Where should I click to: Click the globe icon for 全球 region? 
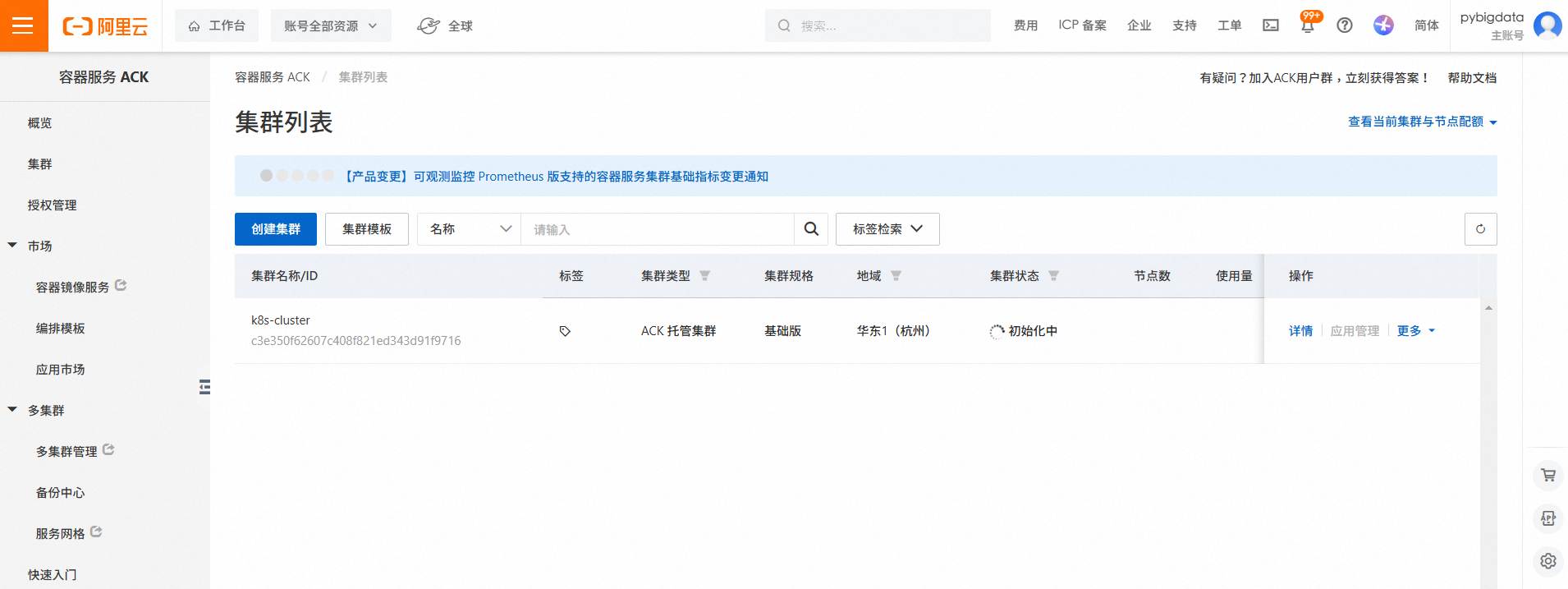pyautogui.click(x=428, y=25)
